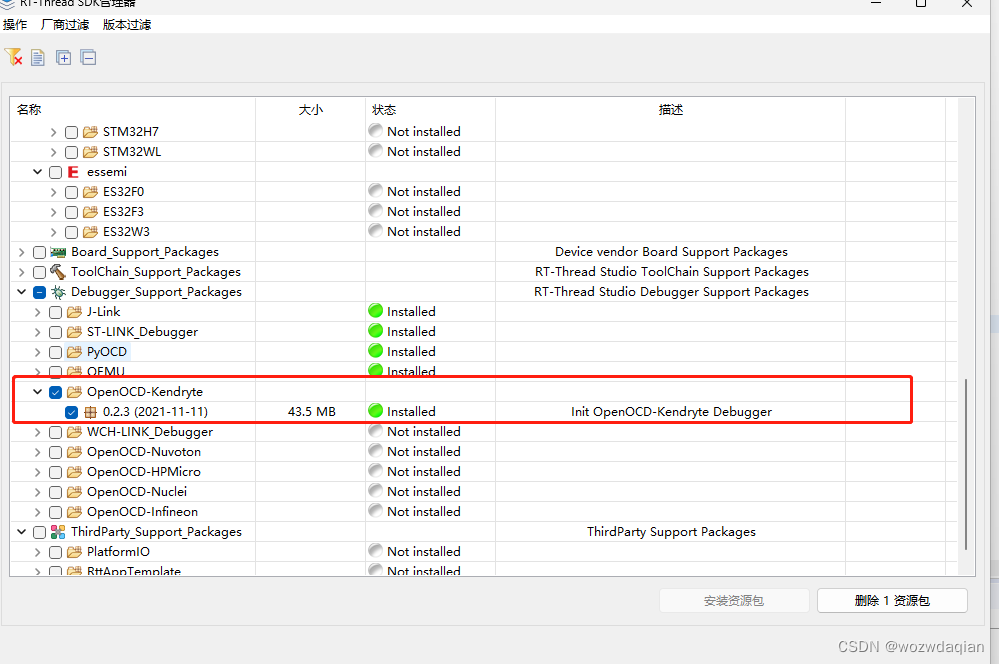999x664 pixels.
Task: Click the OpenOCD-Nuvoton row label
Action: [x=144, y=452]
